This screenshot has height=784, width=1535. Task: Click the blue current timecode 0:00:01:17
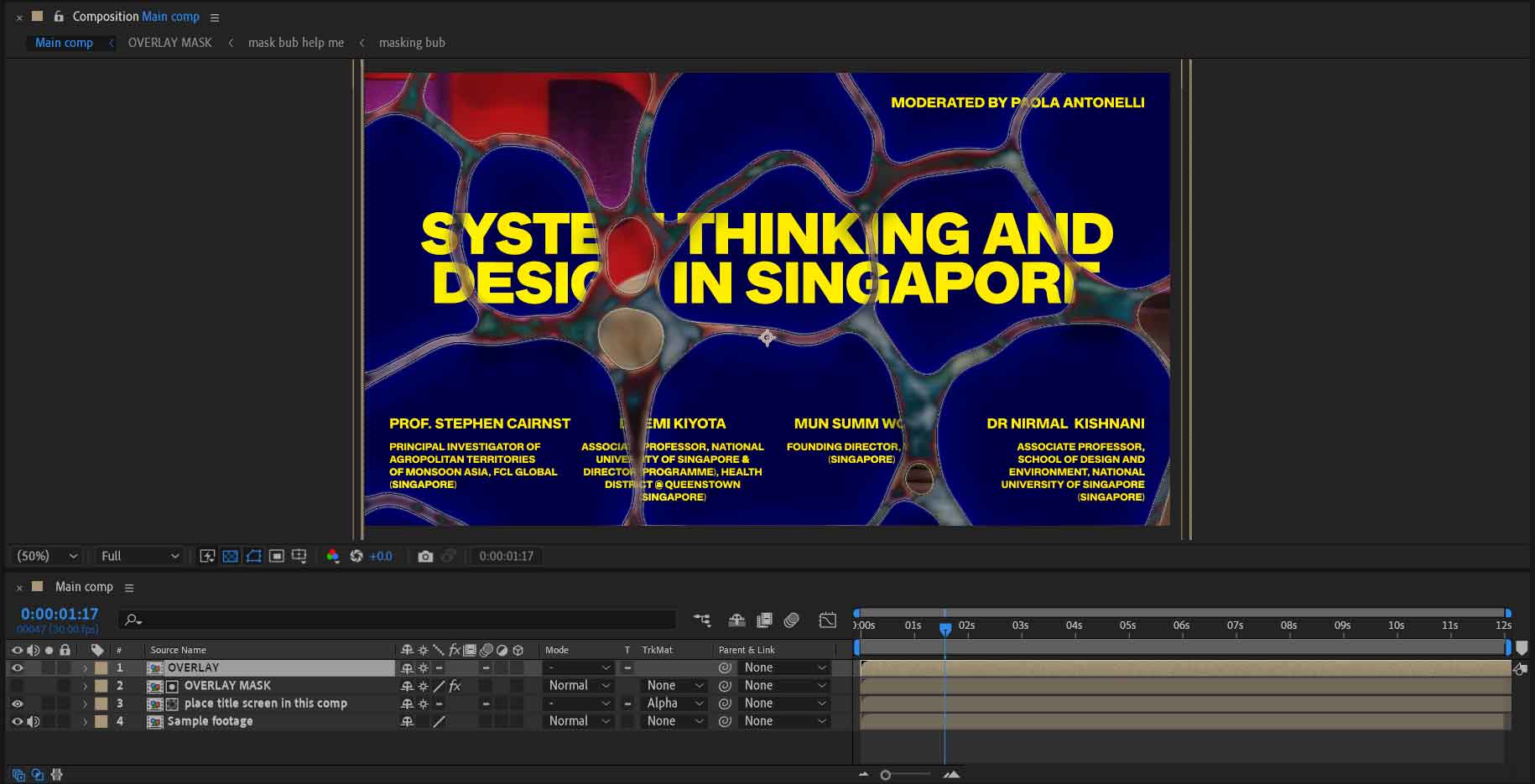click(x=60, y=615)
